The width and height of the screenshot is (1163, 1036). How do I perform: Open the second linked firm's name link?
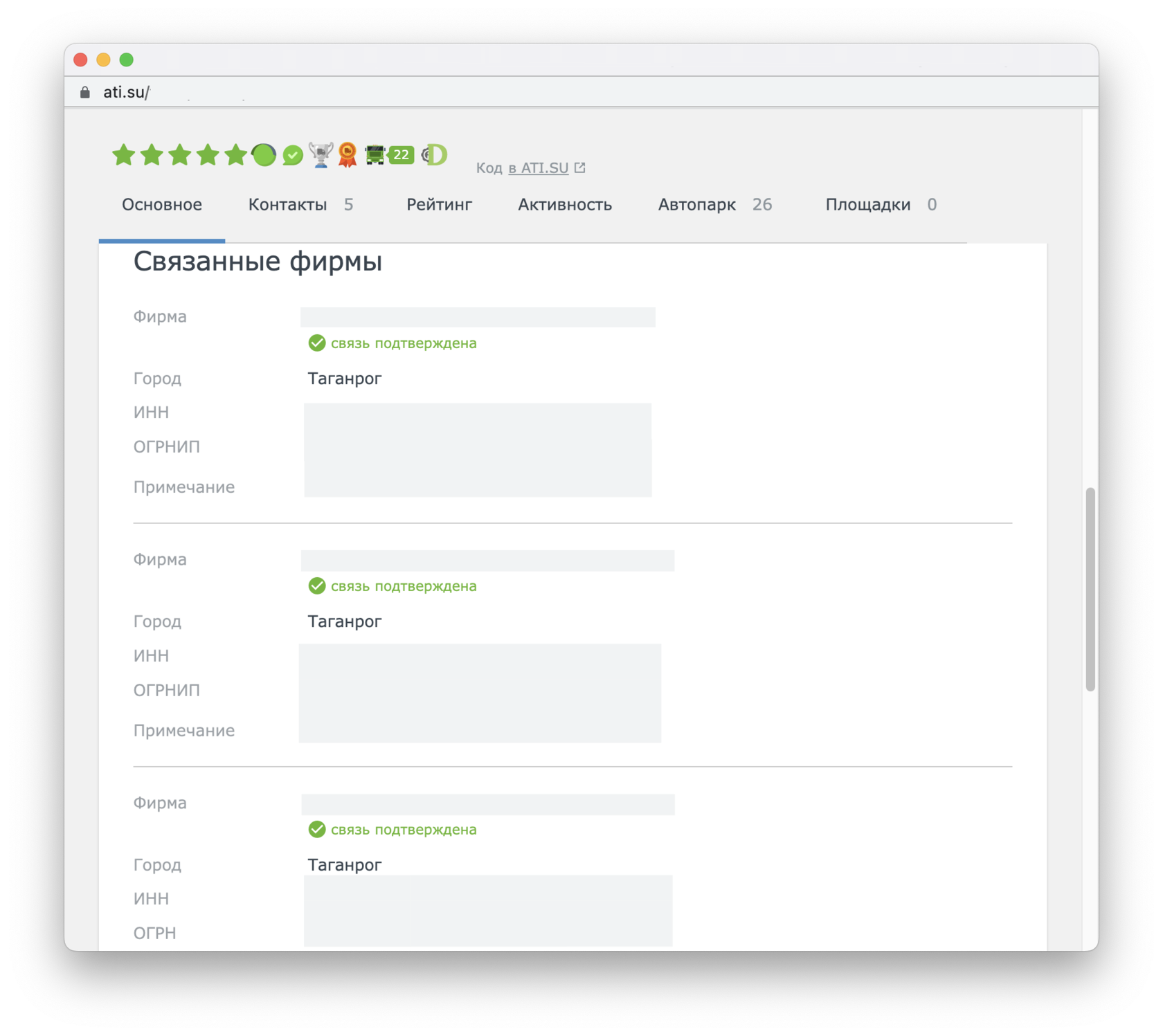click(487, 561)
